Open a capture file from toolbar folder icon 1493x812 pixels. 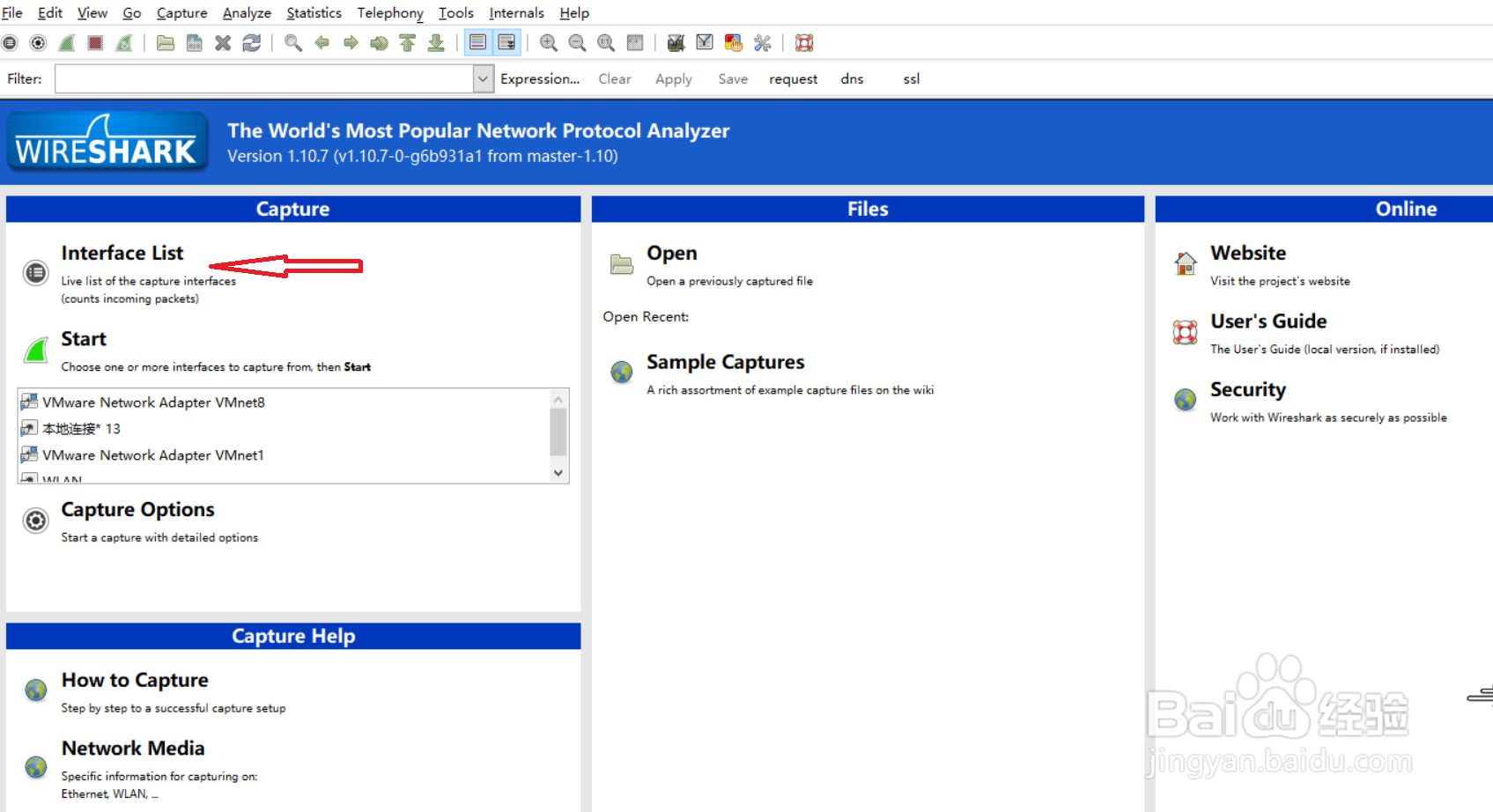[x=166, y=42]
